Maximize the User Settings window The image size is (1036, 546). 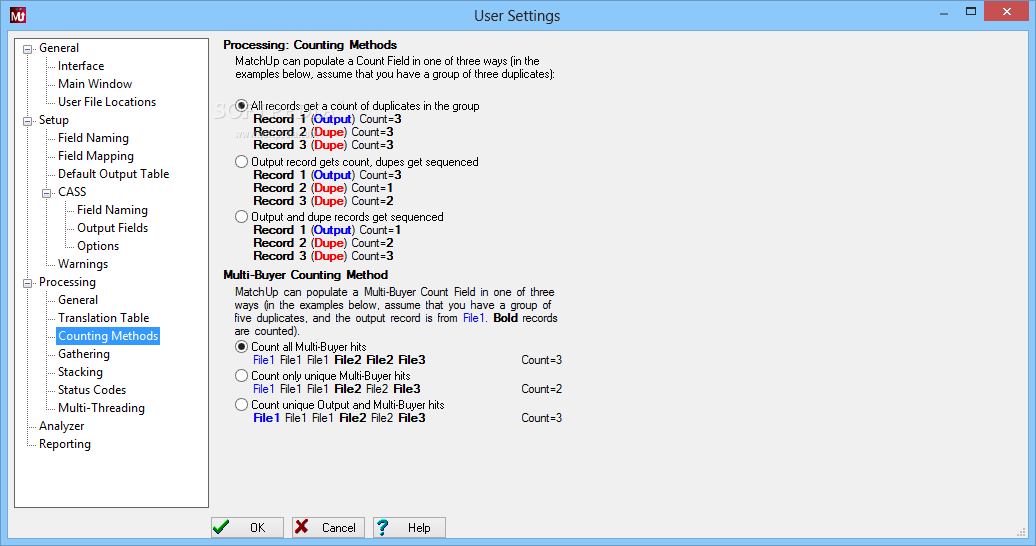[x=971, y=11]
